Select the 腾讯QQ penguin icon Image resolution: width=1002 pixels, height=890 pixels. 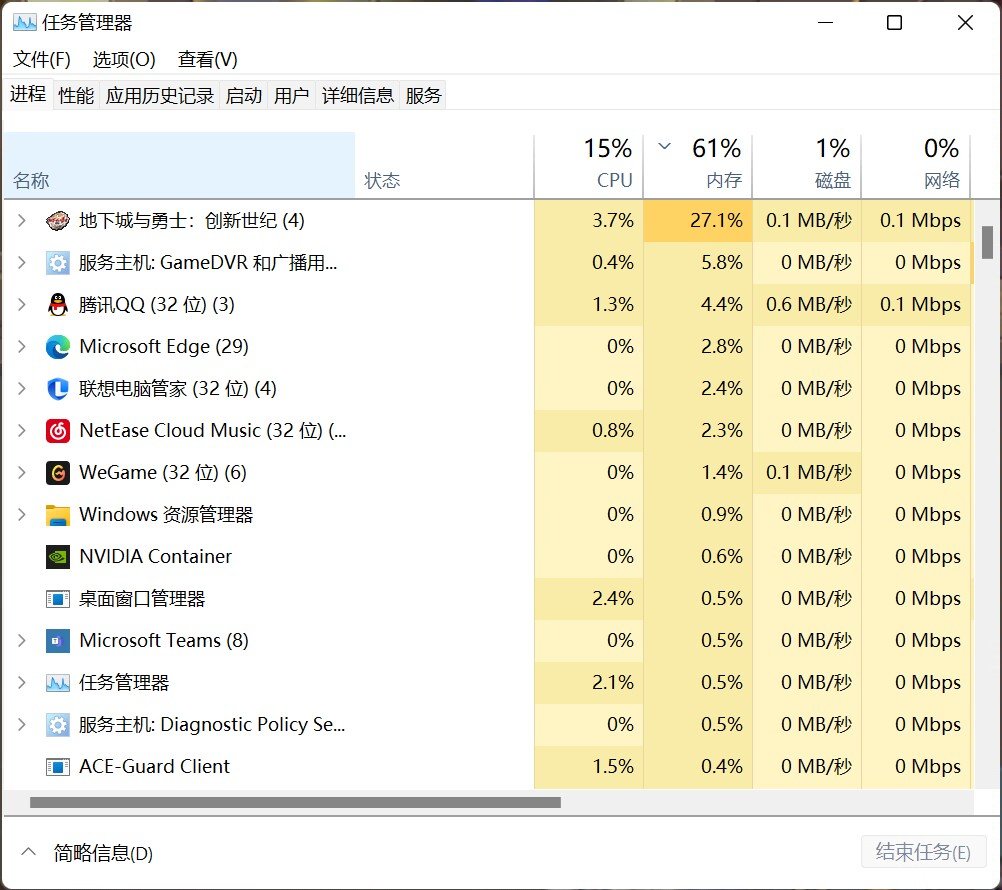[x=58, y=305]
